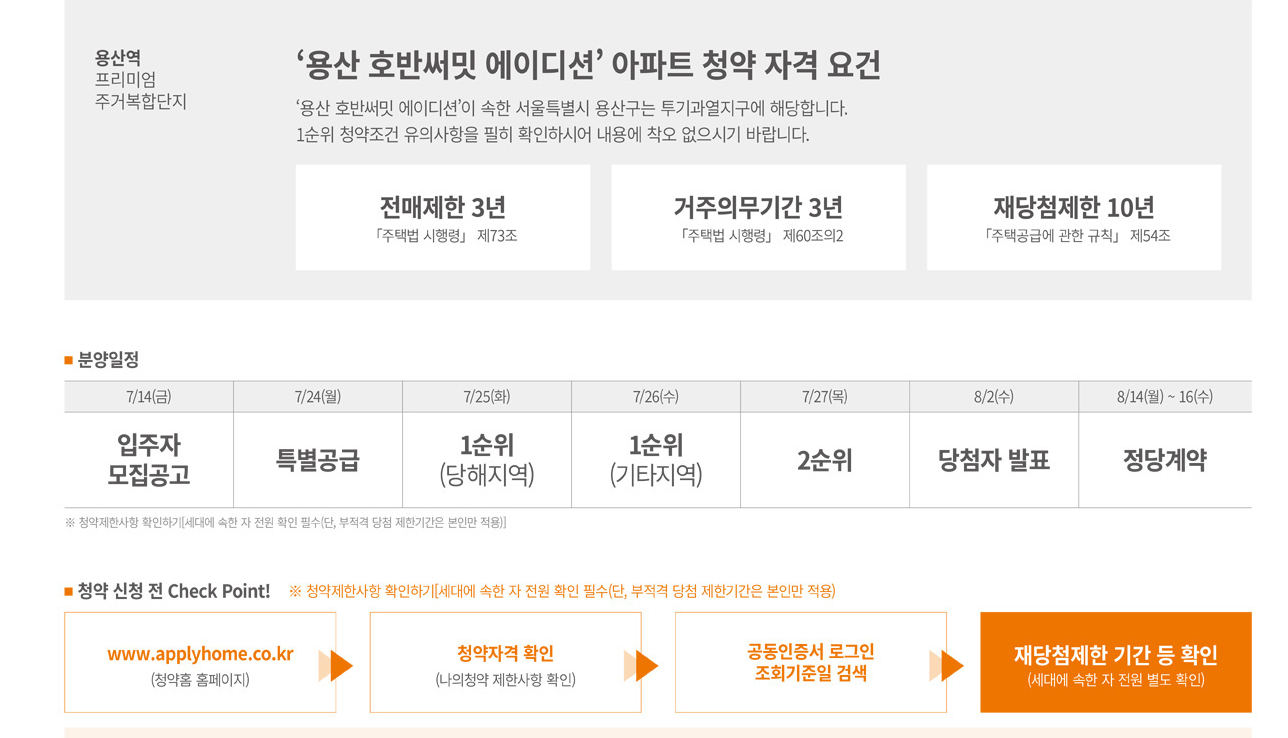Click the 7/14(금) date header

coord(149,397)
